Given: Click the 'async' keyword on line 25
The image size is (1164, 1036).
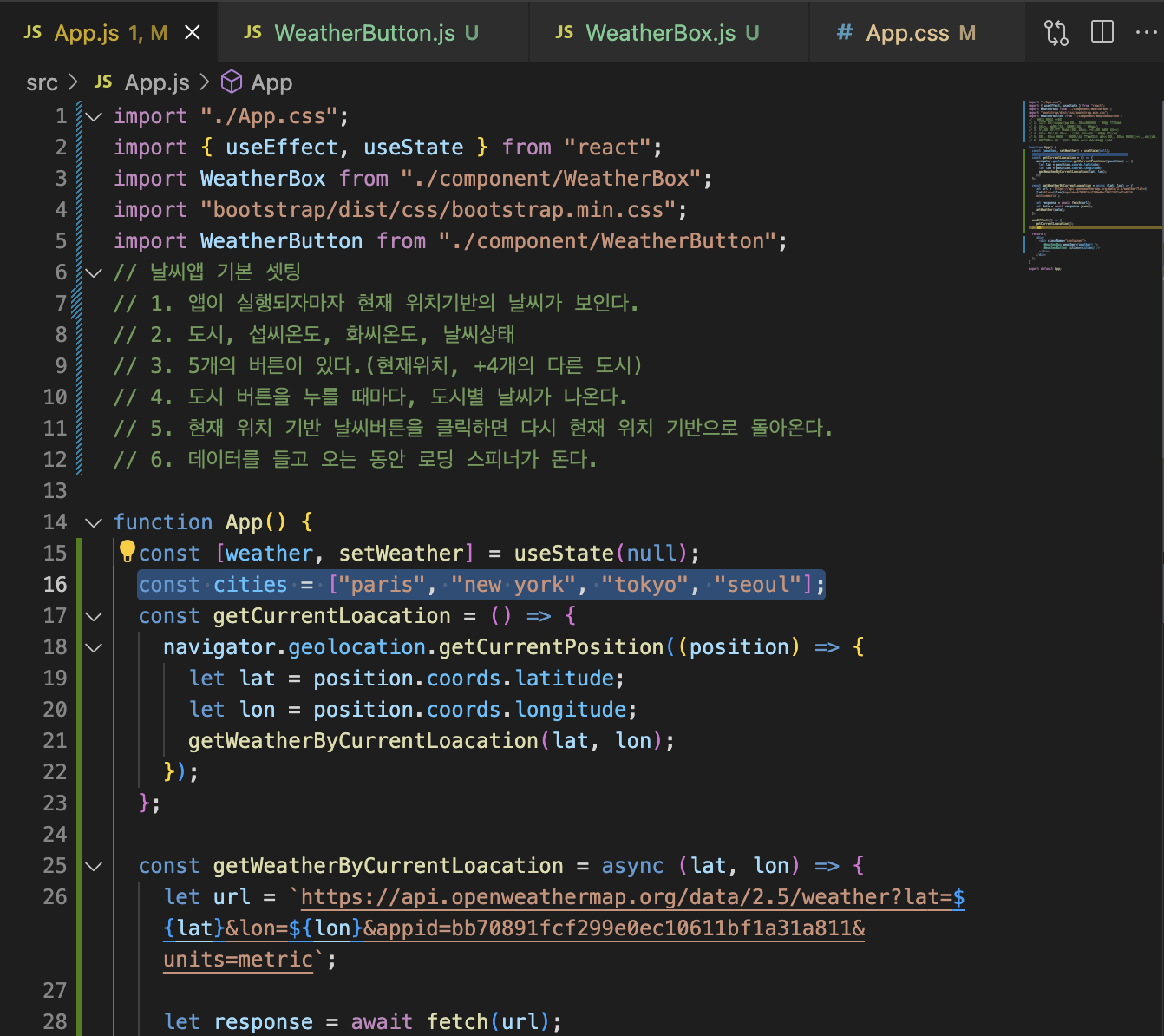Looking at the screenshot, I should pos(633,866).
